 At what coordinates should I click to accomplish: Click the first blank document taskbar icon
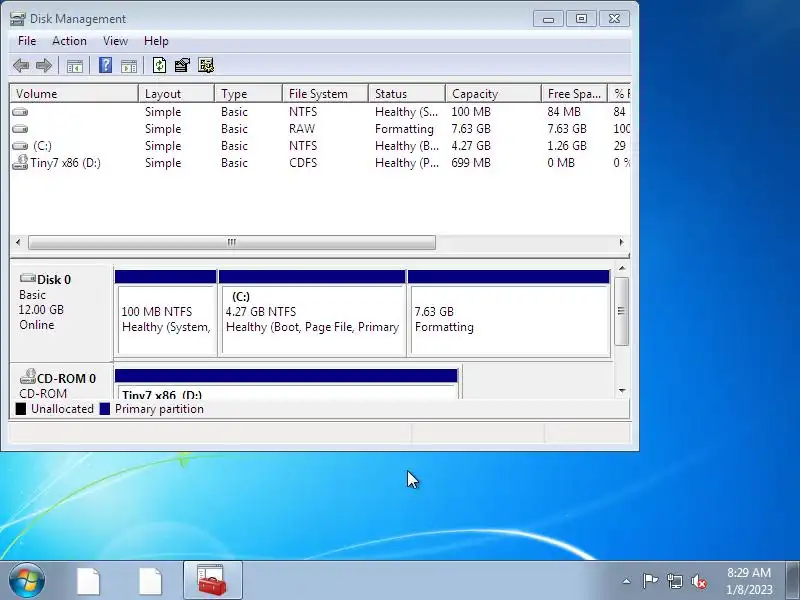[88, 581]
